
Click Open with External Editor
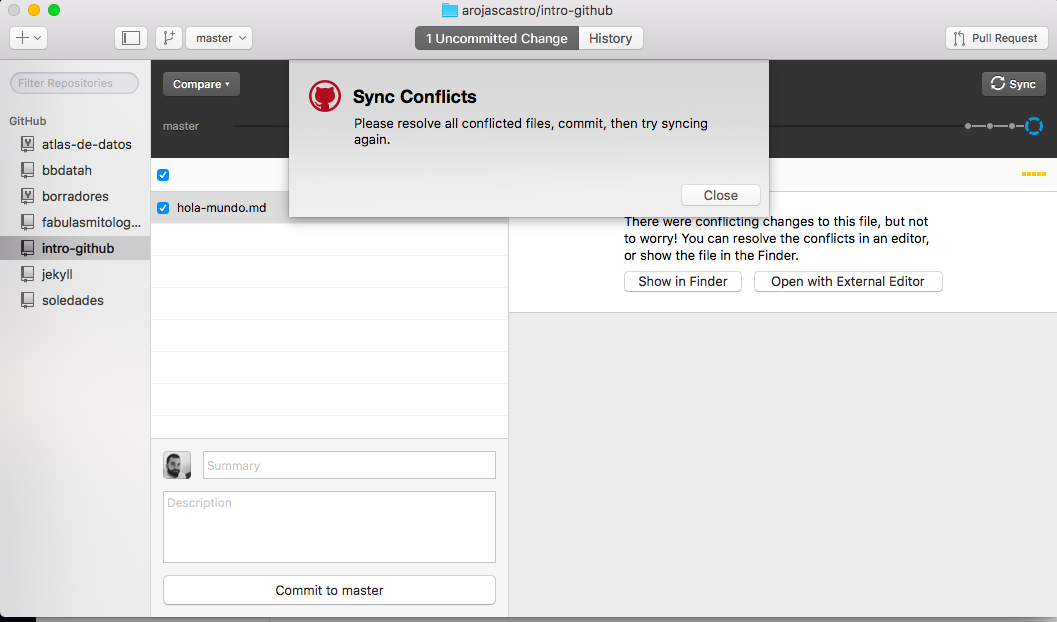[x=848, y=281]
